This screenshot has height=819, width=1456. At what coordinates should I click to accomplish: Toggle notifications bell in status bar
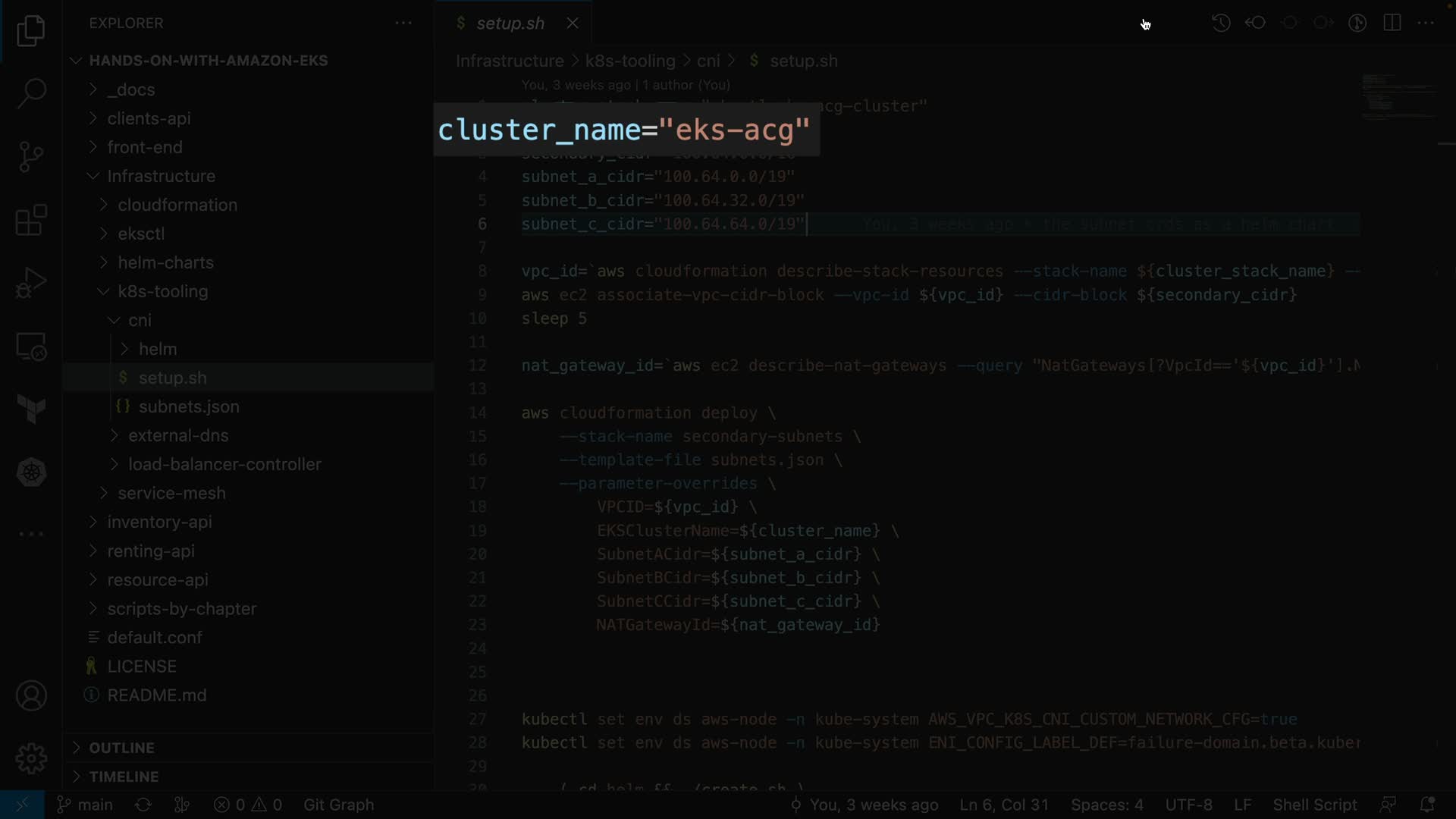point(1426,805)
